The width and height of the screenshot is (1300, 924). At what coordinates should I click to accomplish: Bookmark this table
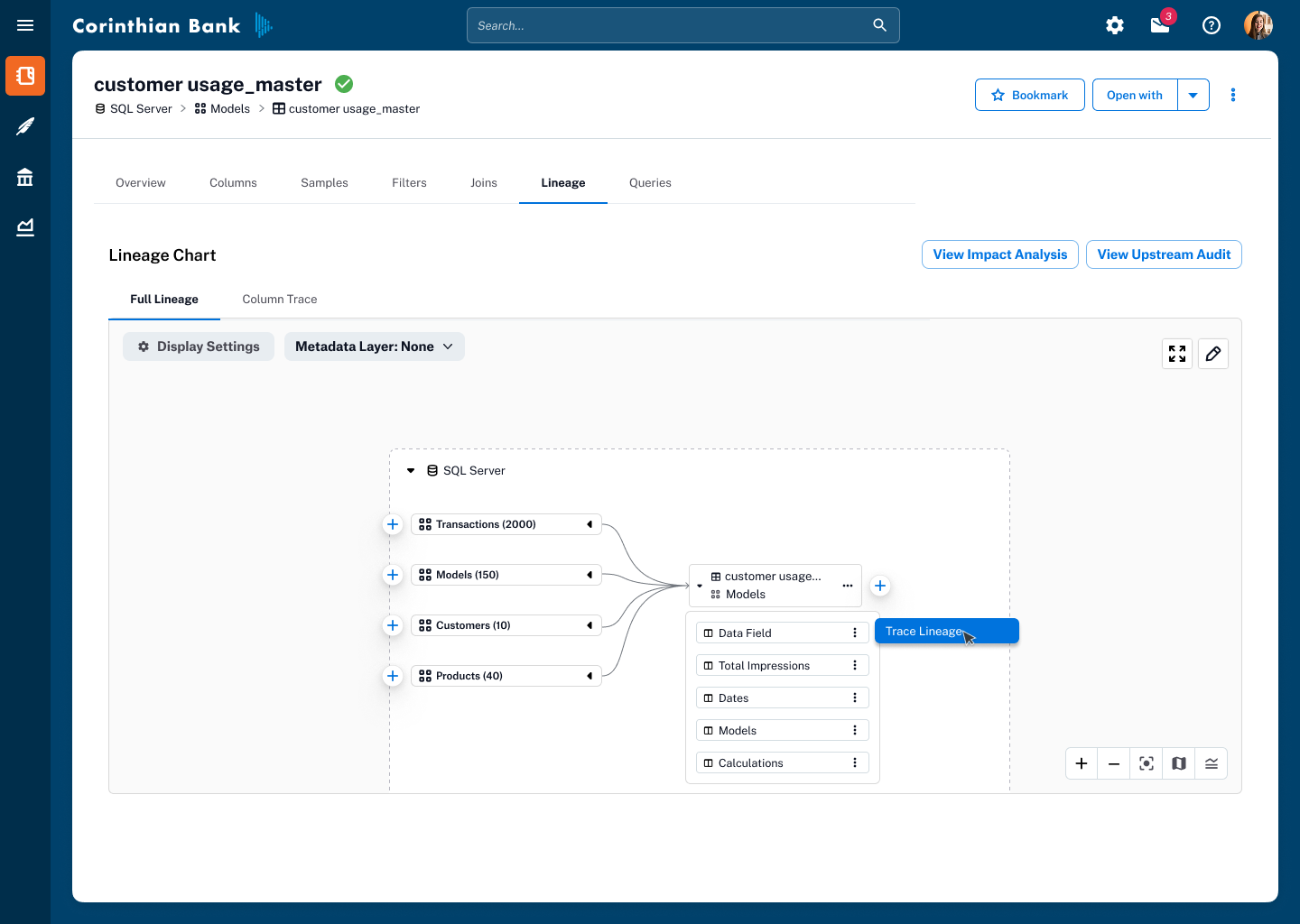pyautogui.click(x=1030, y=95)
